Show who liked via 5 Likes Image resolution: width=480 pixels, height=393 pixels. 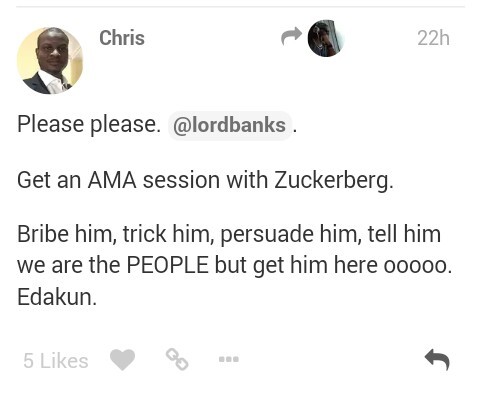tap(56, 361)
